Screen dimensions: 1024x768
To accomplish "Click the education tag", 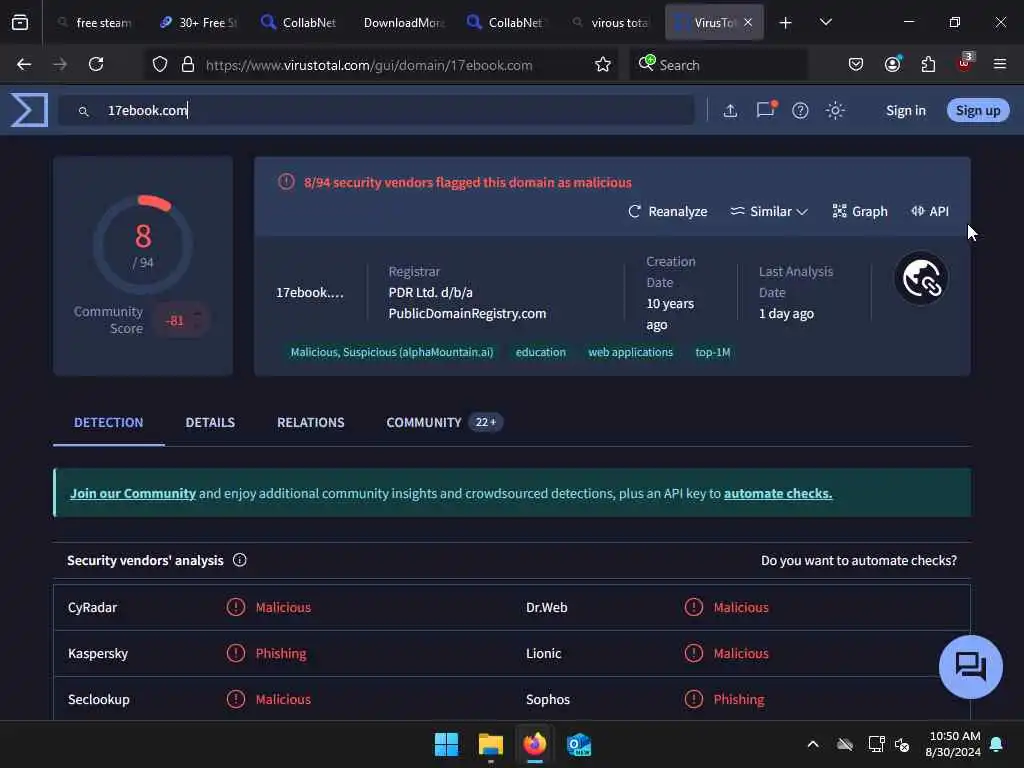I will 541,352.
